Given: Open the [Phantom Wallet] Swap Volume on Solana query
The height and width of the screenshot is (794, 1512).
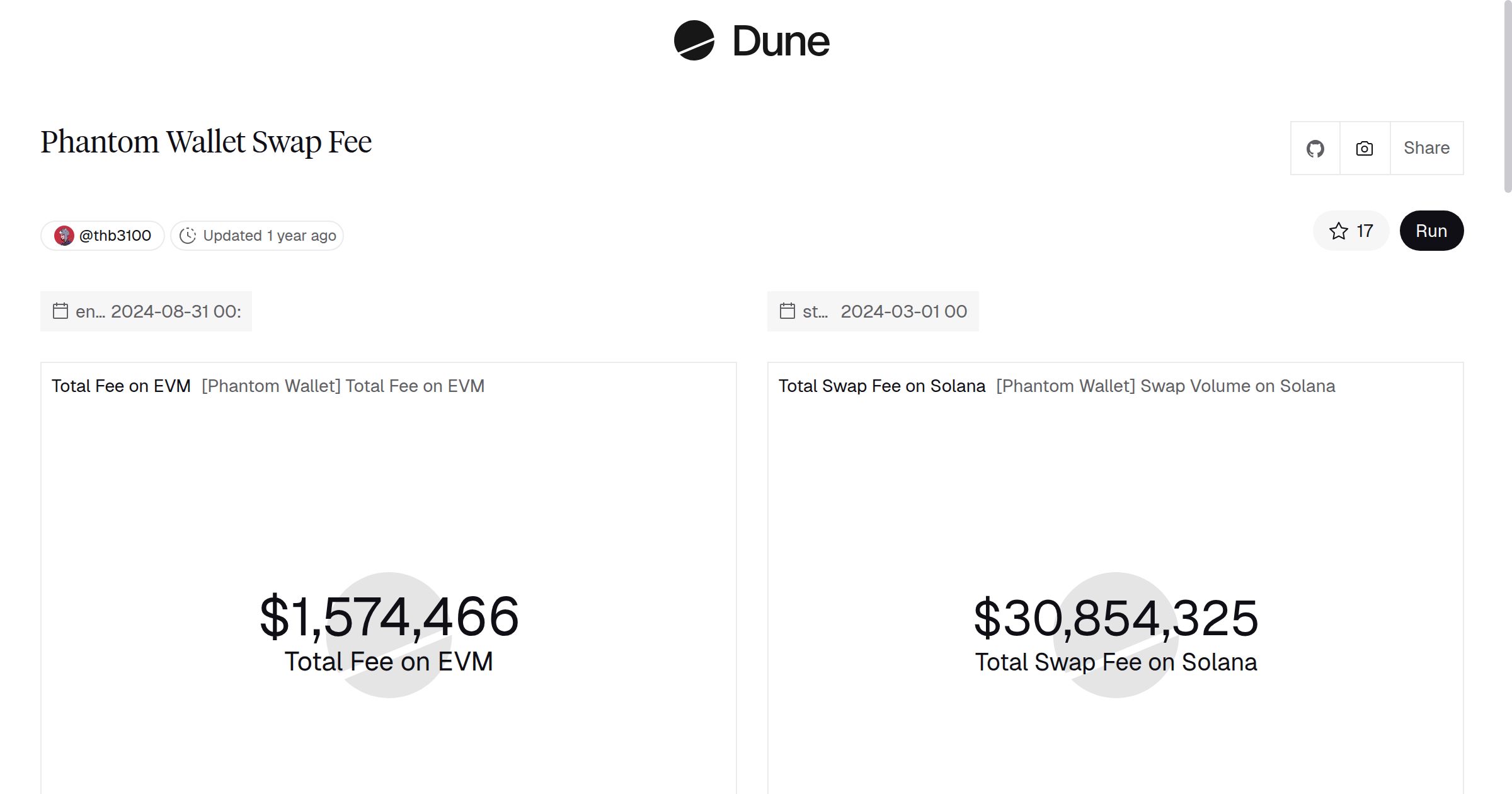Looking at the screenshot, I should [x=1165, y=385].
